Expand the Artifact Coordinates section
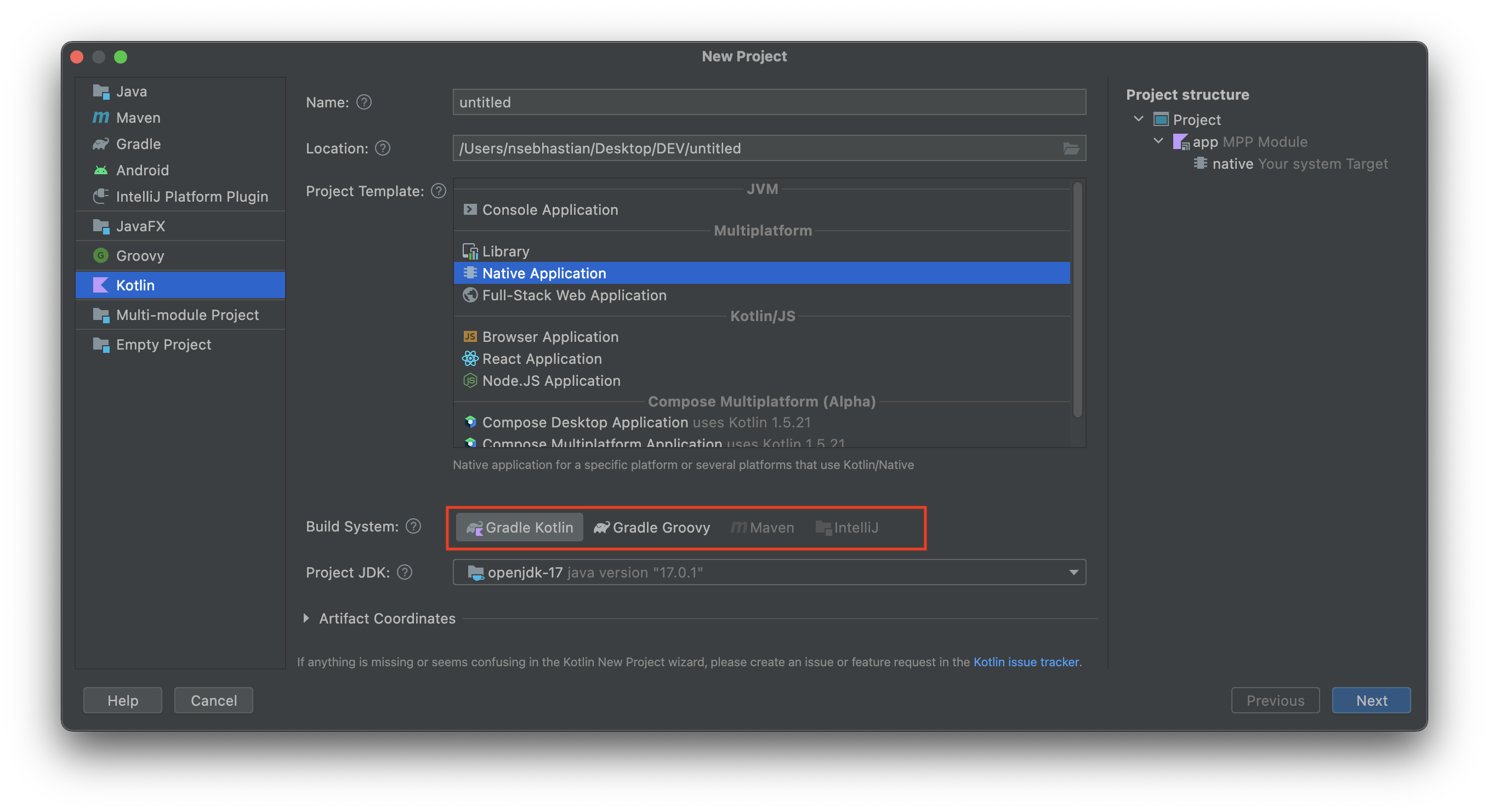Image resolution: width=1489 pixels, height=812 pixels. (306, 619)
